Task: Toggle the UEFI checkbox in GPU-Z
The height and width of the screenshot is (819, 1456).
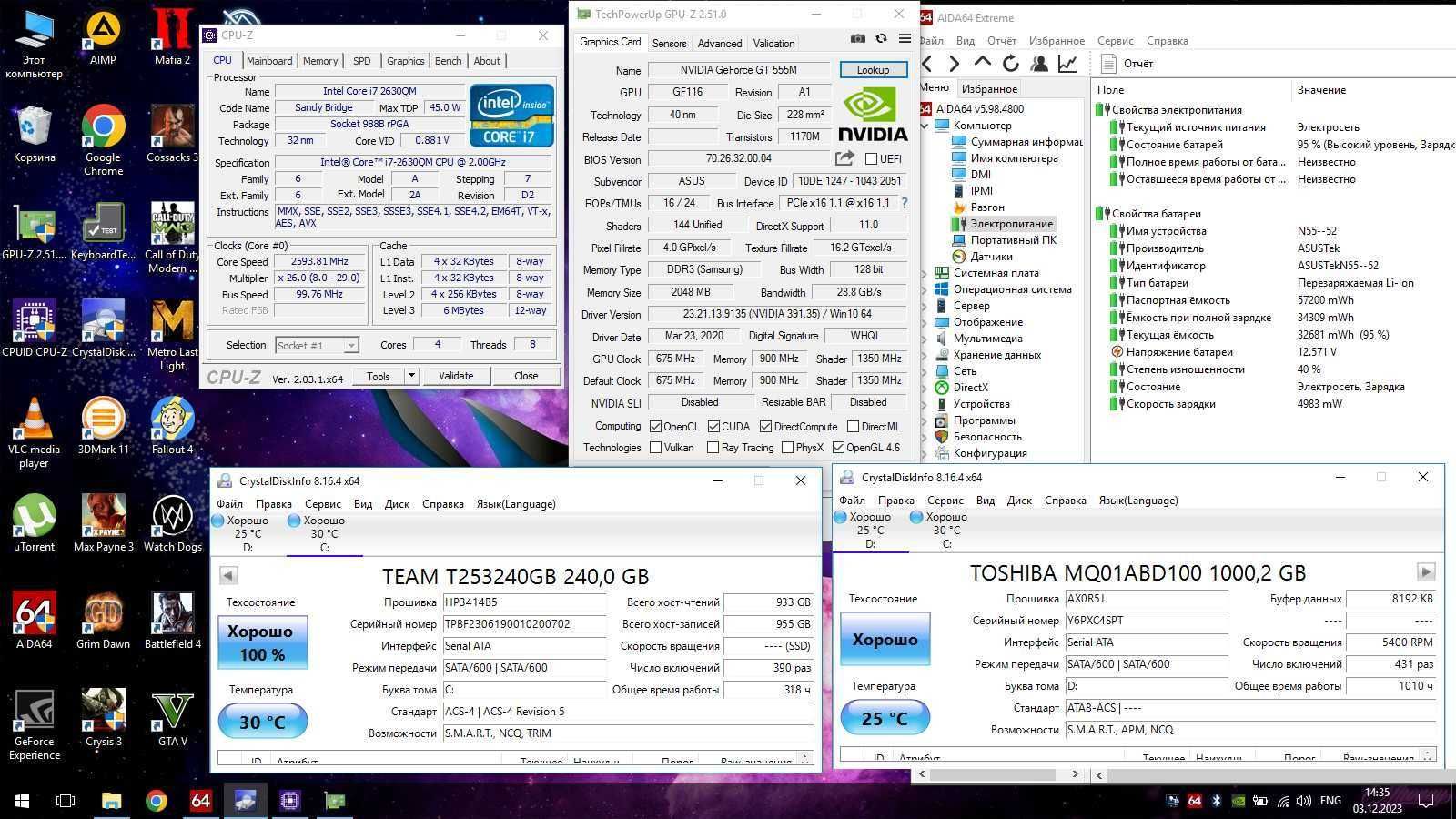Action: pos(871,158)
